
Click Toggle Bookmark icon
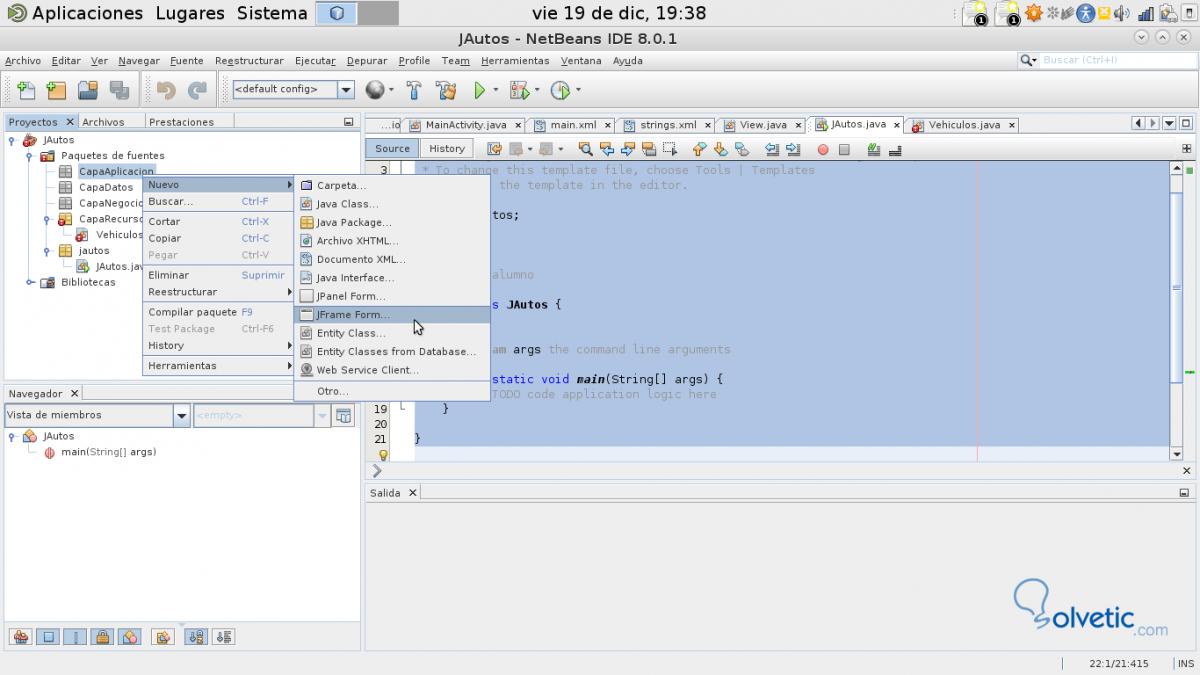pyautogui.click(x=741, y=149)
